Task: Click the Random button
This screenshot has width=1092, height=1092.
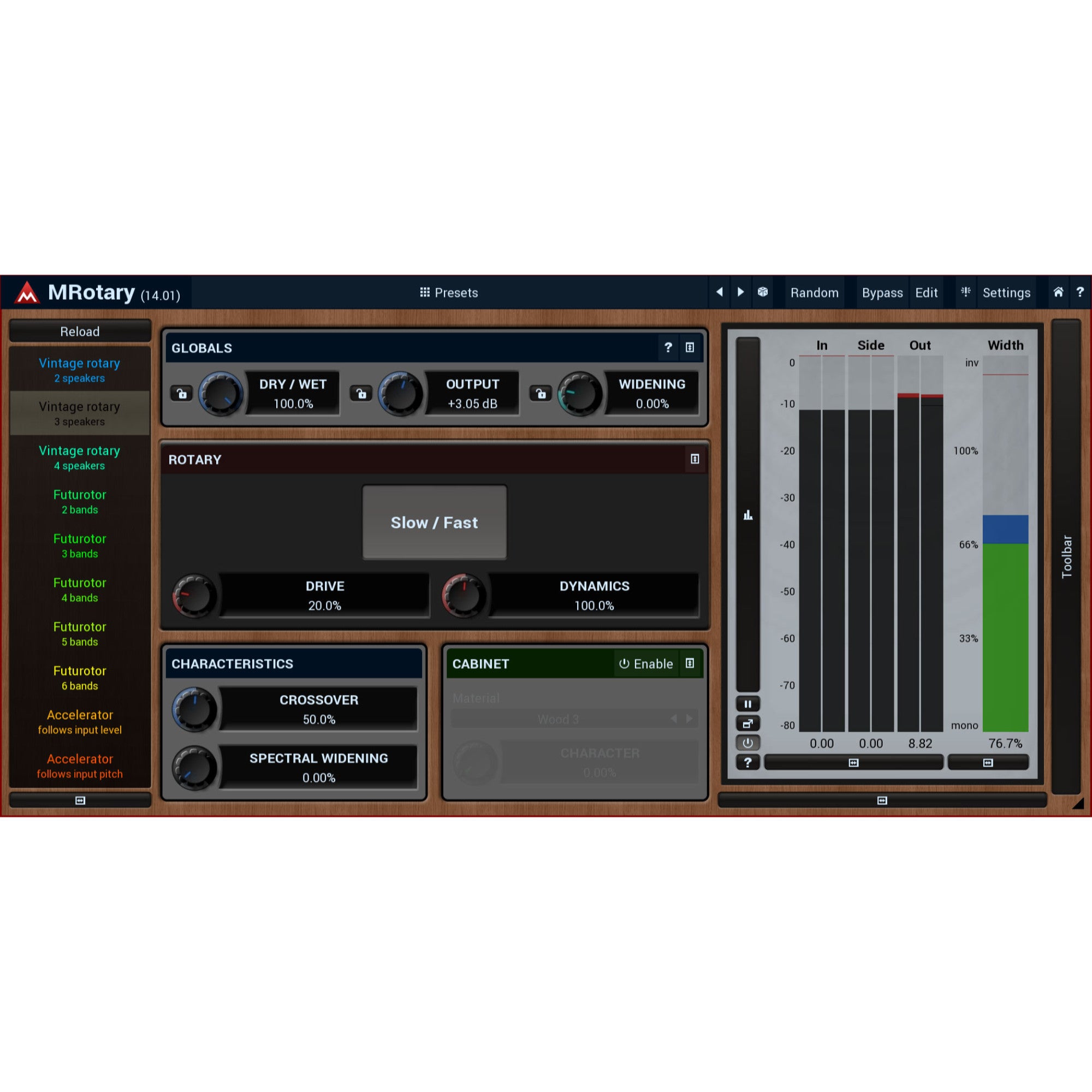Action: [x=815, y=292]
